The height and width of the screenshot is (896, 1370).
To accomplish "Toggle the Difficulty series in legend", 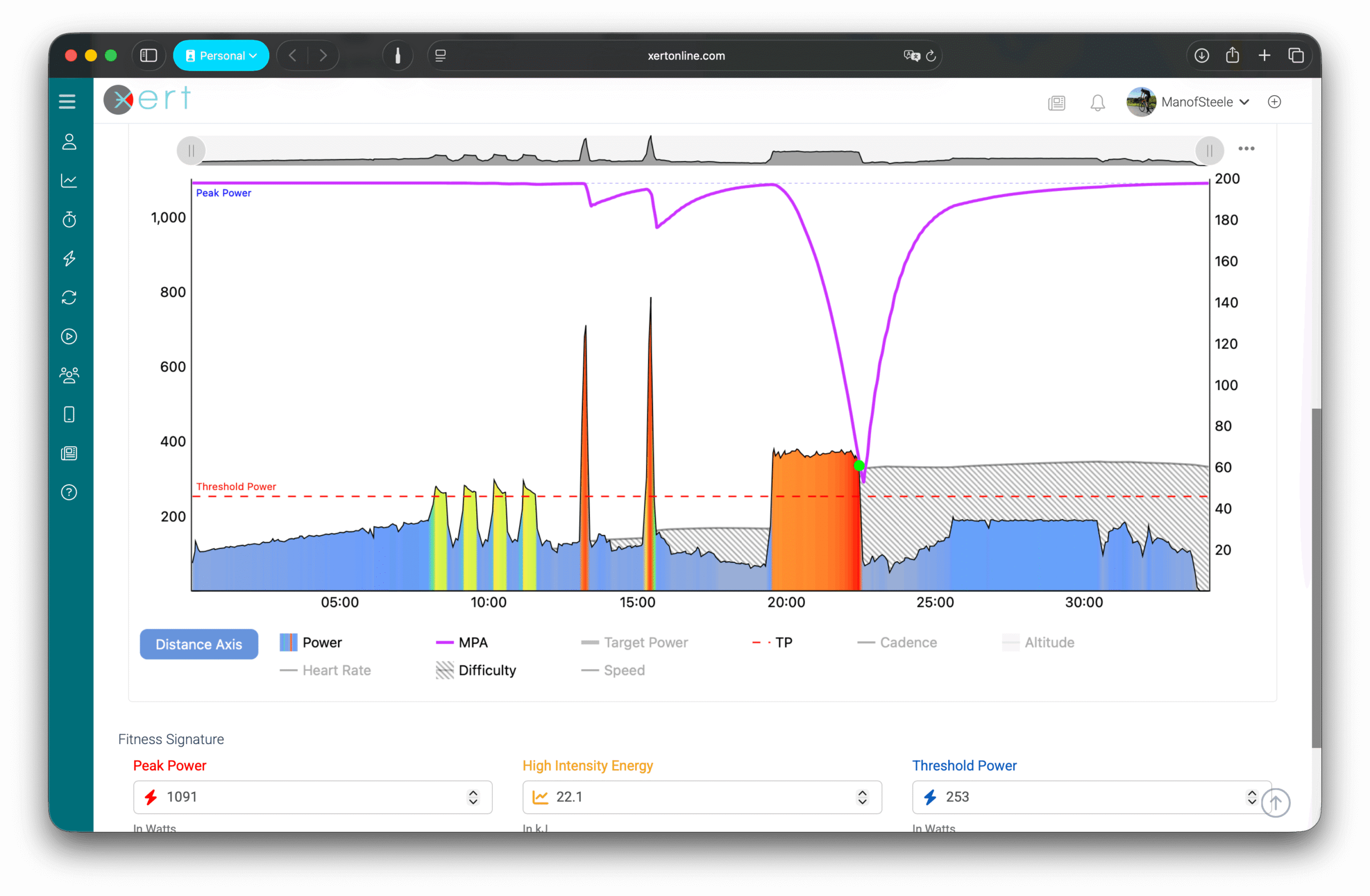I will pyautogui.click(x=475, y=670).
